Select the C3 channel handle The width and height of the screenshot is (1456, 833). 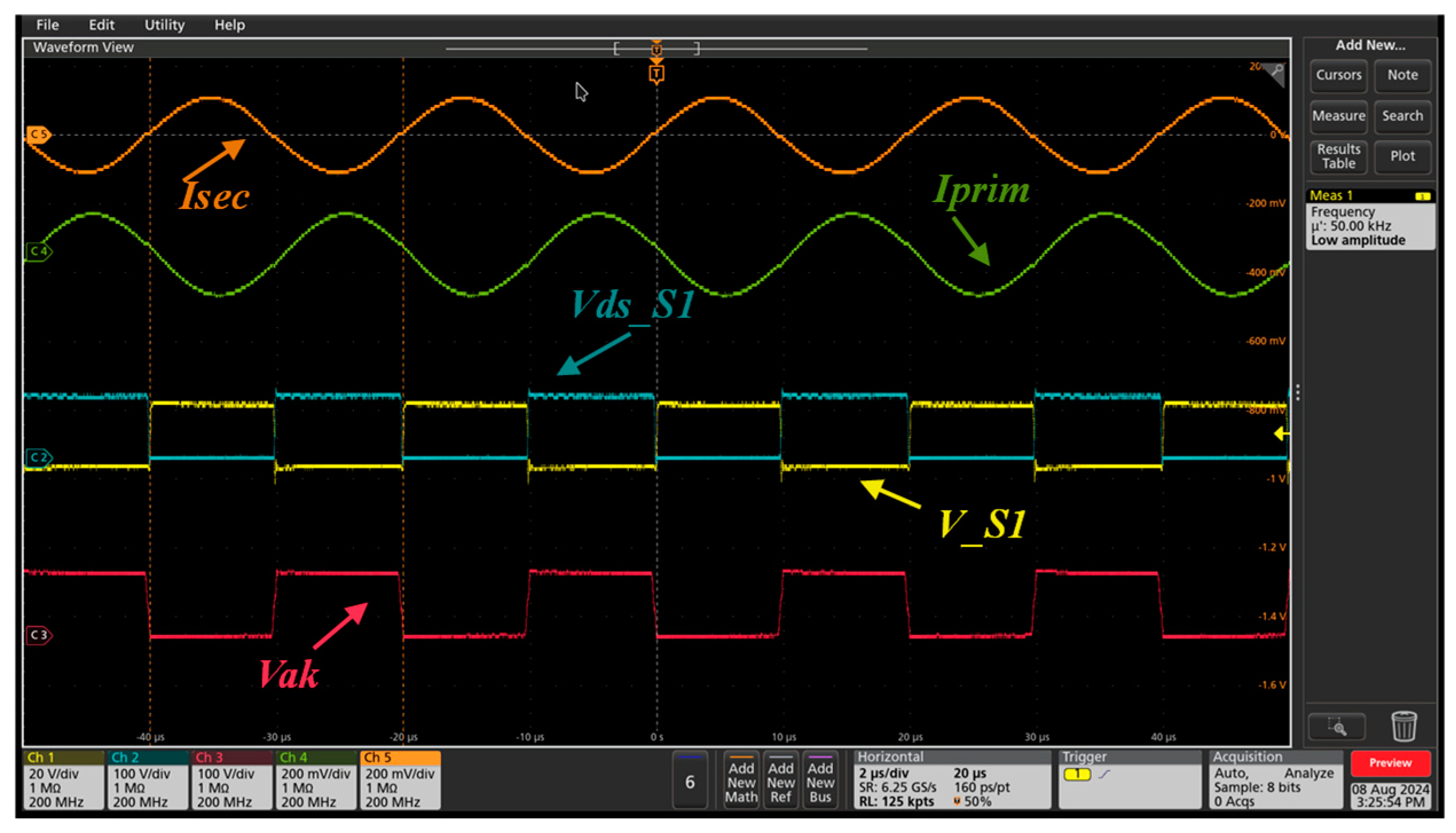pos(38,635)
